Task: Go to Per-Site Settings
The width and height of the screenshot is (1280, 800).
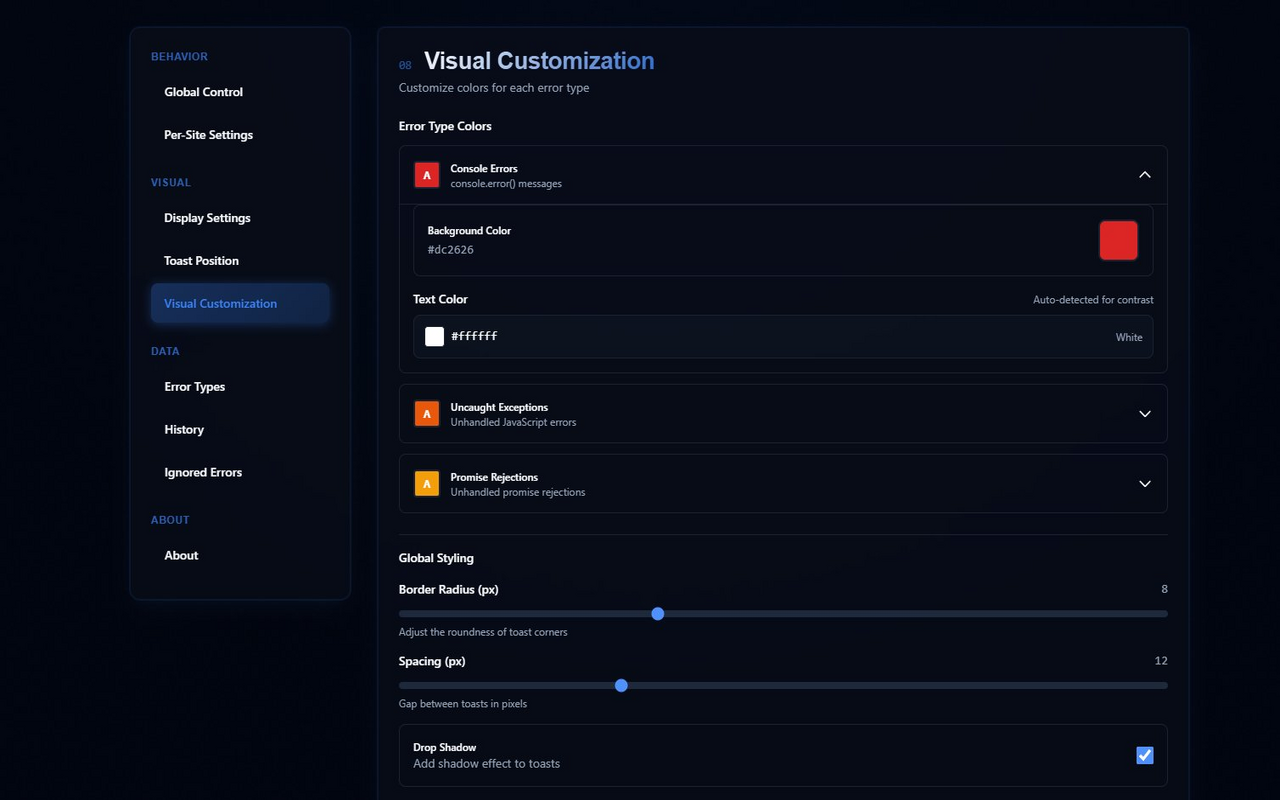Action: tap(209, 135)
